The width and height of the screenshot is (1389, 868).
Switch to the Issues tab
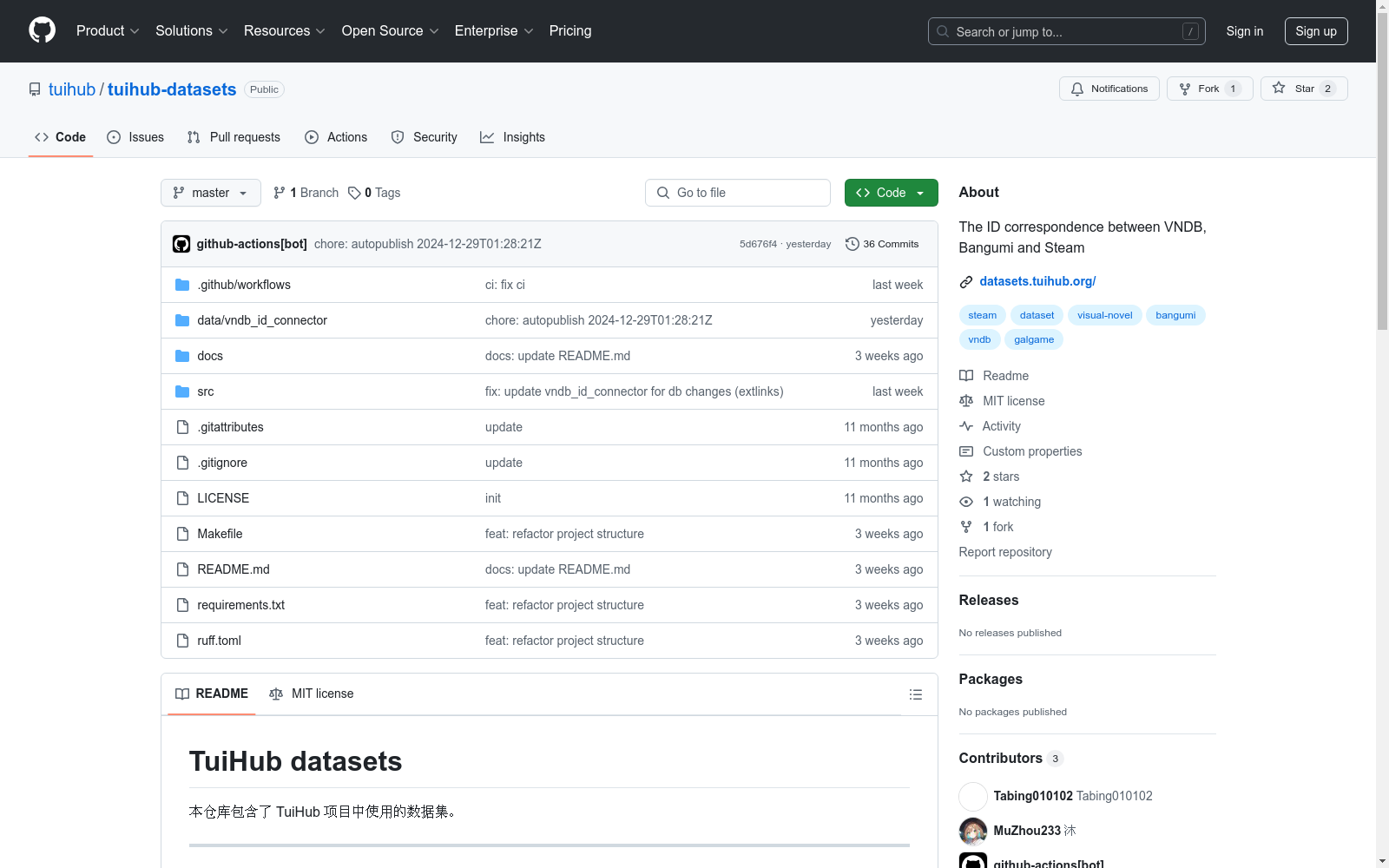click(x=135, y=137)
